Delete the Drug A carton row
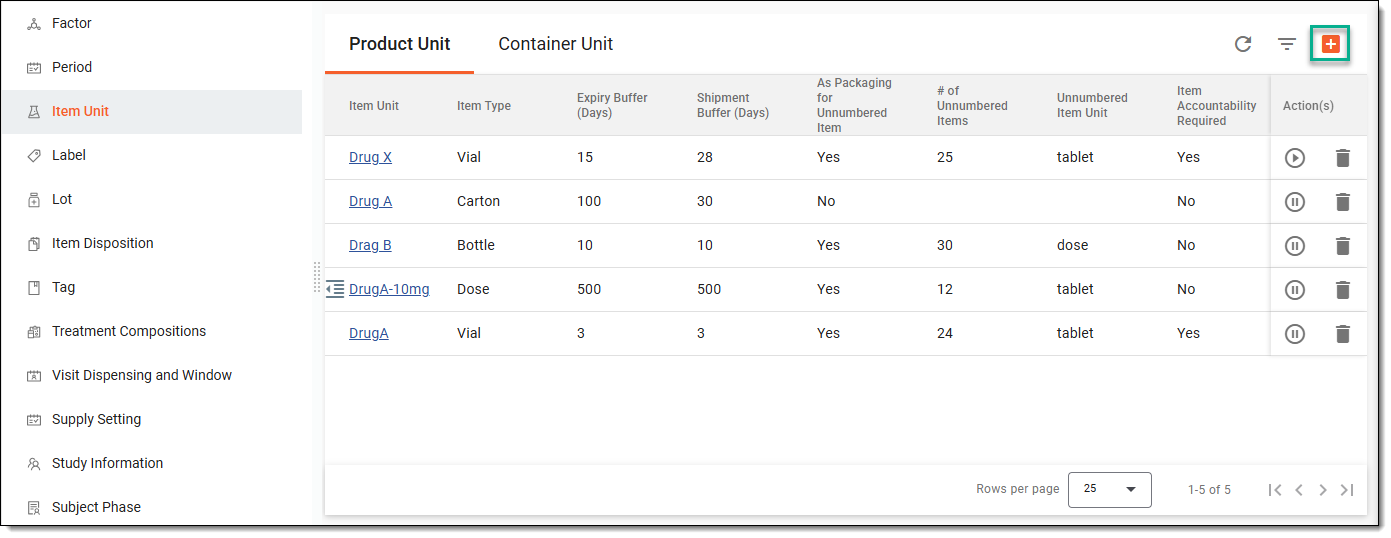 point(1343,202)
